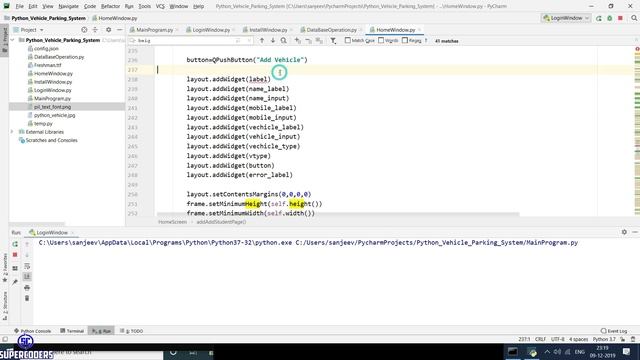Open the search filter funnel icon
The image size is (640, 360).
click(x=333, y=41)
